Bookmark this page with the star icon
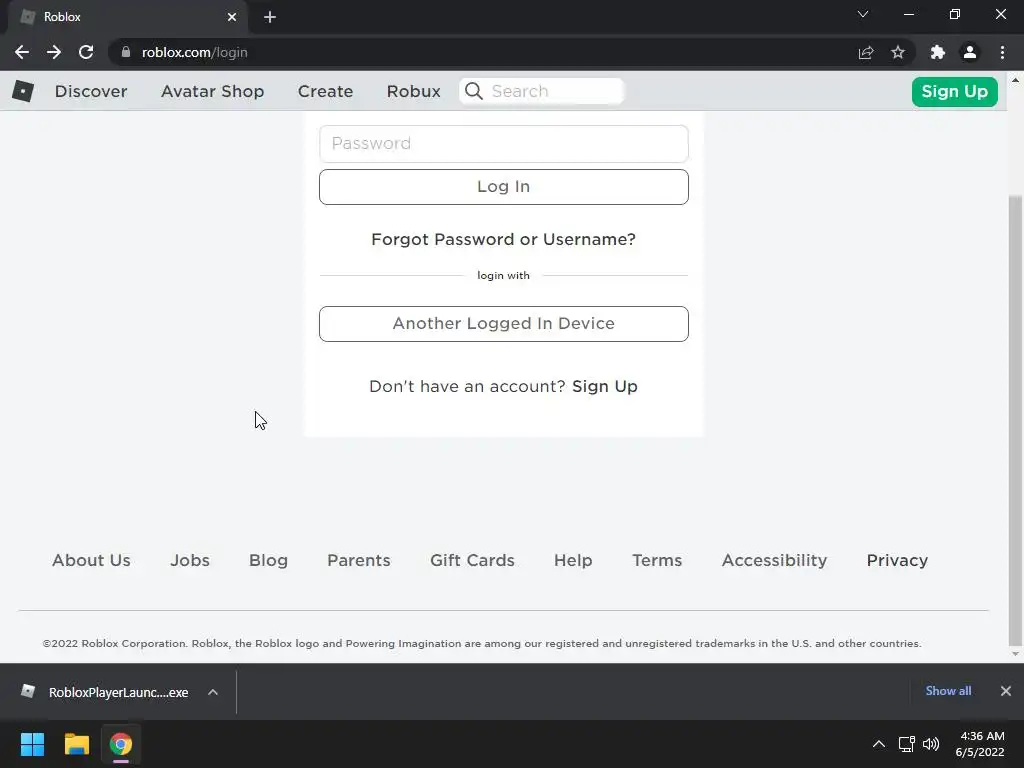The image size is (1024, 768). coord(898,52)
